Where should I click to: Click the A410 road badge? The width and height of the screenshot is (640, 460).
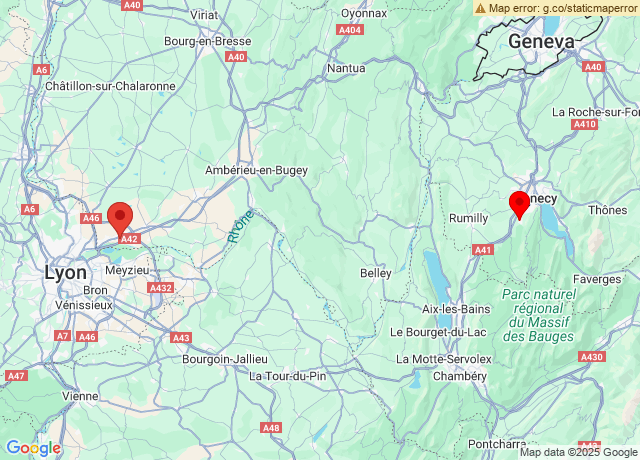(x=584, y=124)
